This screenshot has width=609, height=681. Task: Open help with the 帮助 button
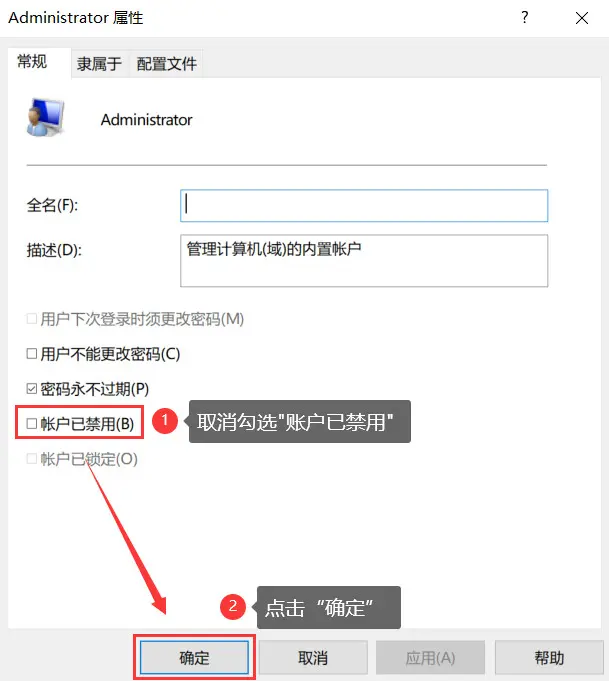[549, 658]
